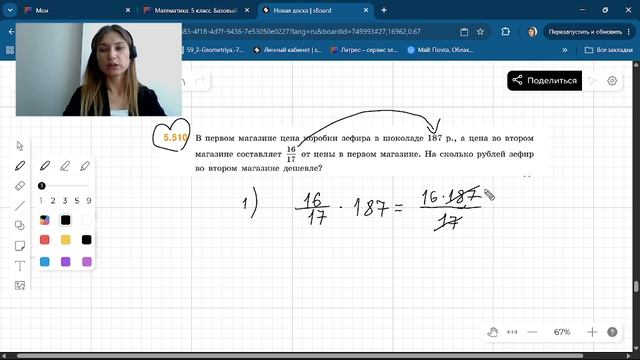The width and height of the screenshot is (640, 360).
Task: Insert an image onto the board
Action: pos(20,285)
